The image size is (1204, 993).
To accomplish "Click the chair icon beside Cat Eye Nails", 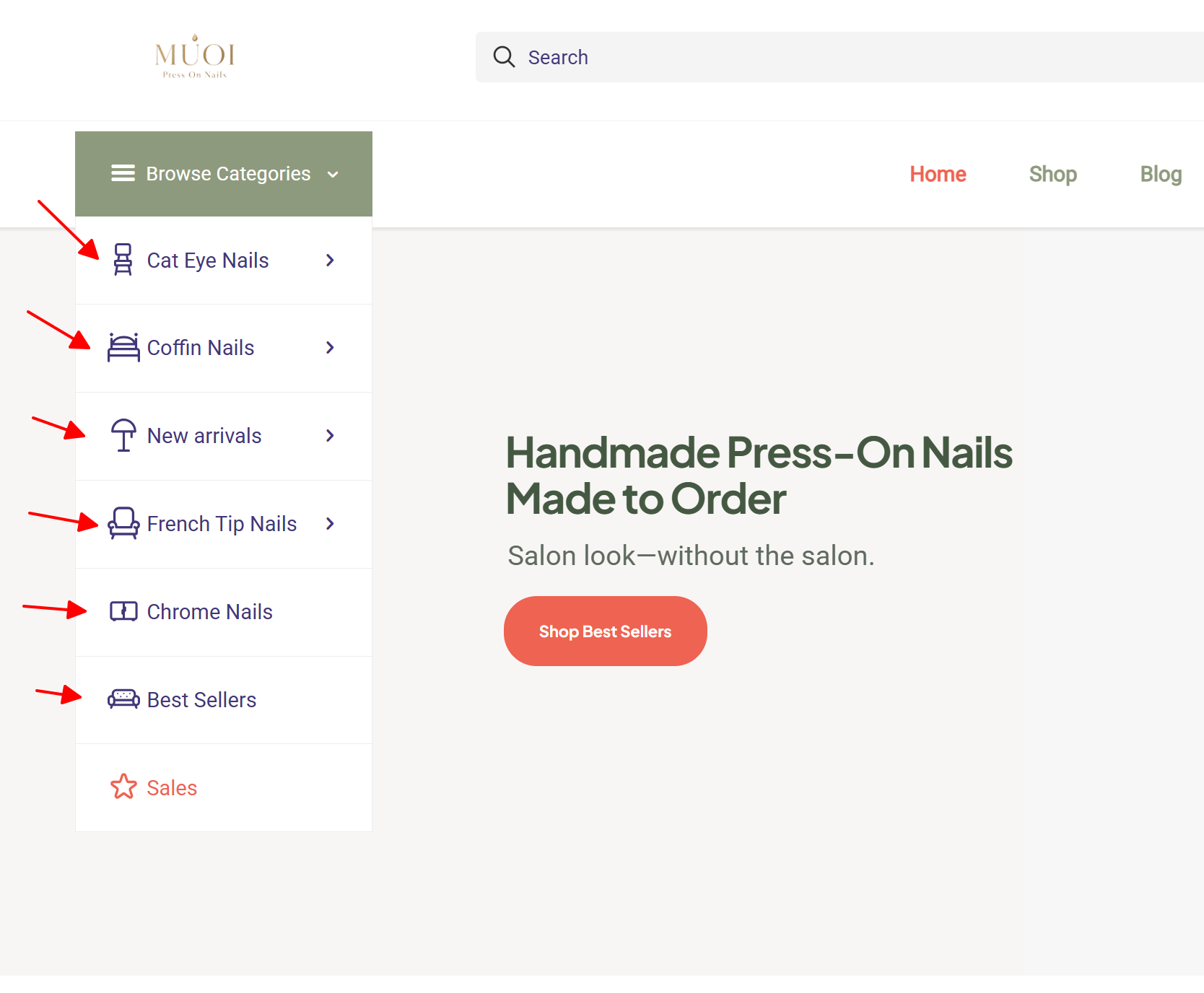I will pos(123,260).
